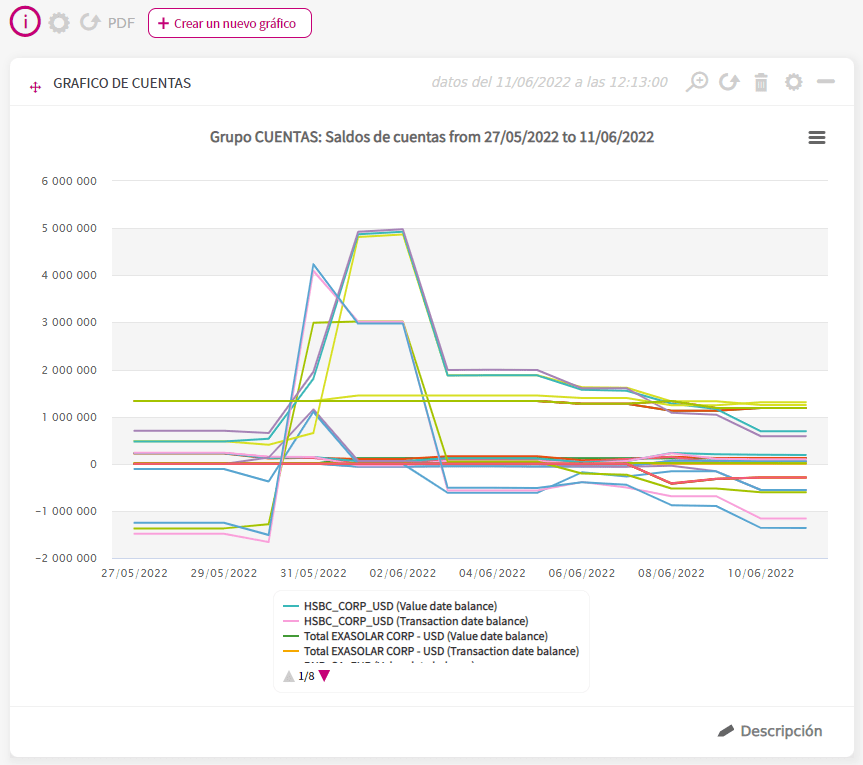Click Crear un nuevo gráfico button

pos(230,23)
